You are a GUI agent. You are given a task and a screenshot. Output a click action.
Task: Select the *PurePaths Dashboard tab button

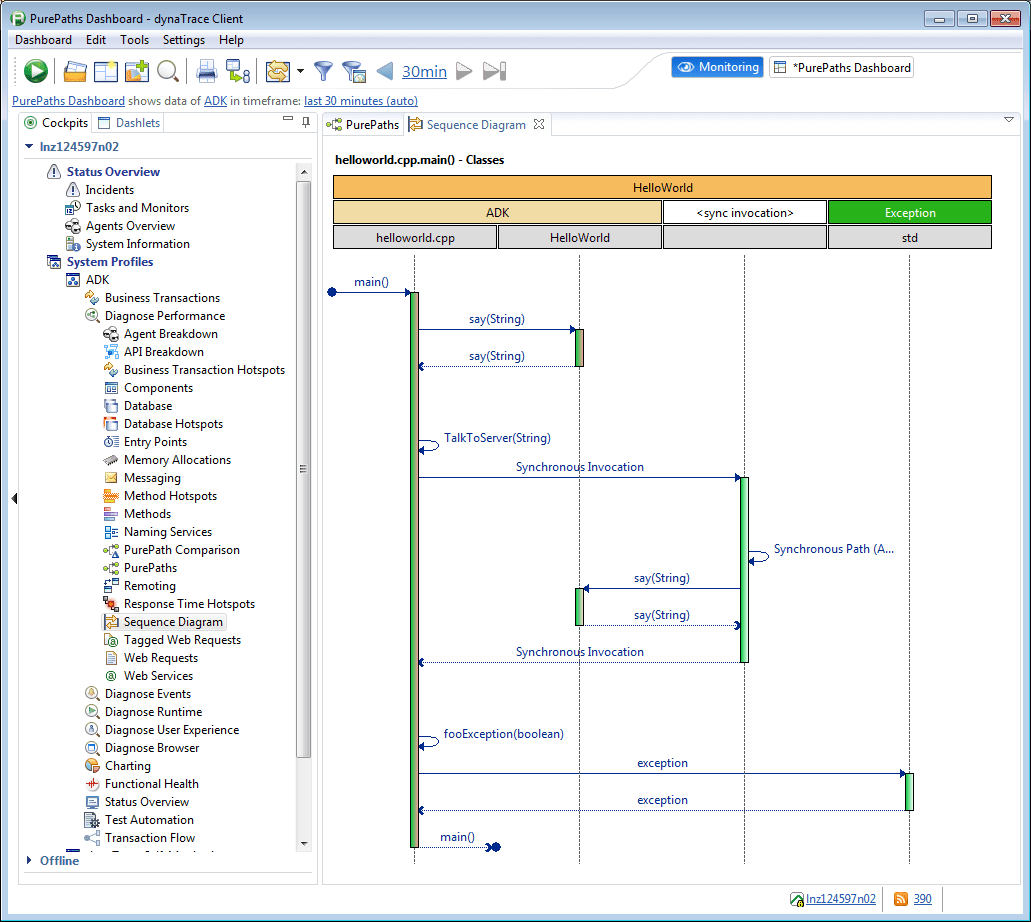842,67
